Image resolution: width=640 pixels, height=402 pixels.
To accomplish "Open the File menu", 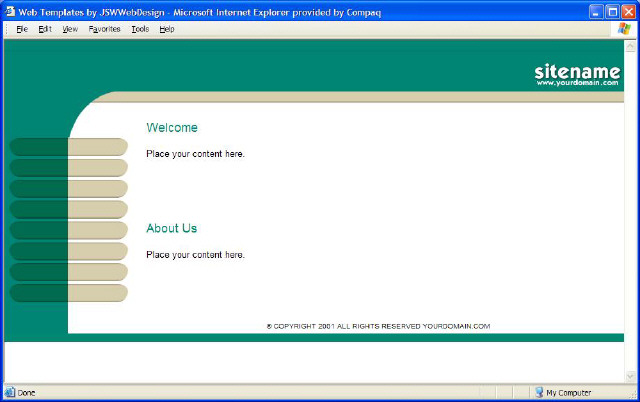I will tap(21, 29).
